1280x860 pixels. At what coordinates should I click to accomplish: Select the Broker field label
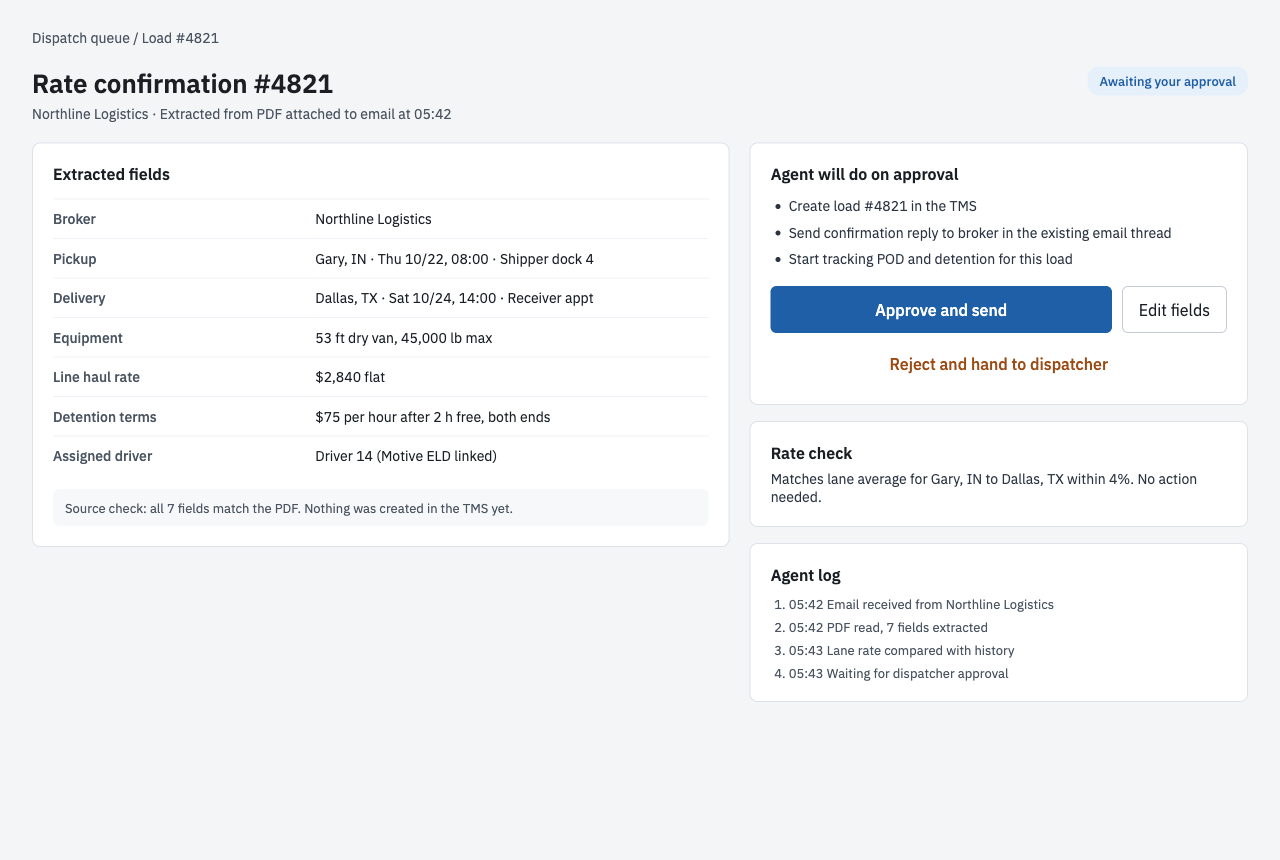74,219
